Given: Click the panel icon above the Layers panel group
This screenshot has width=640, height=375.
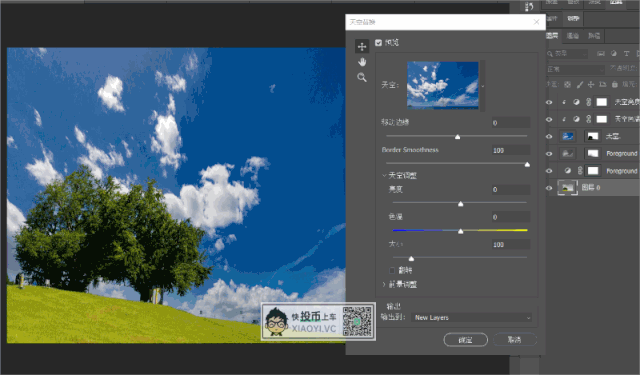Looking at the screenshot, I should click(529, 6).
